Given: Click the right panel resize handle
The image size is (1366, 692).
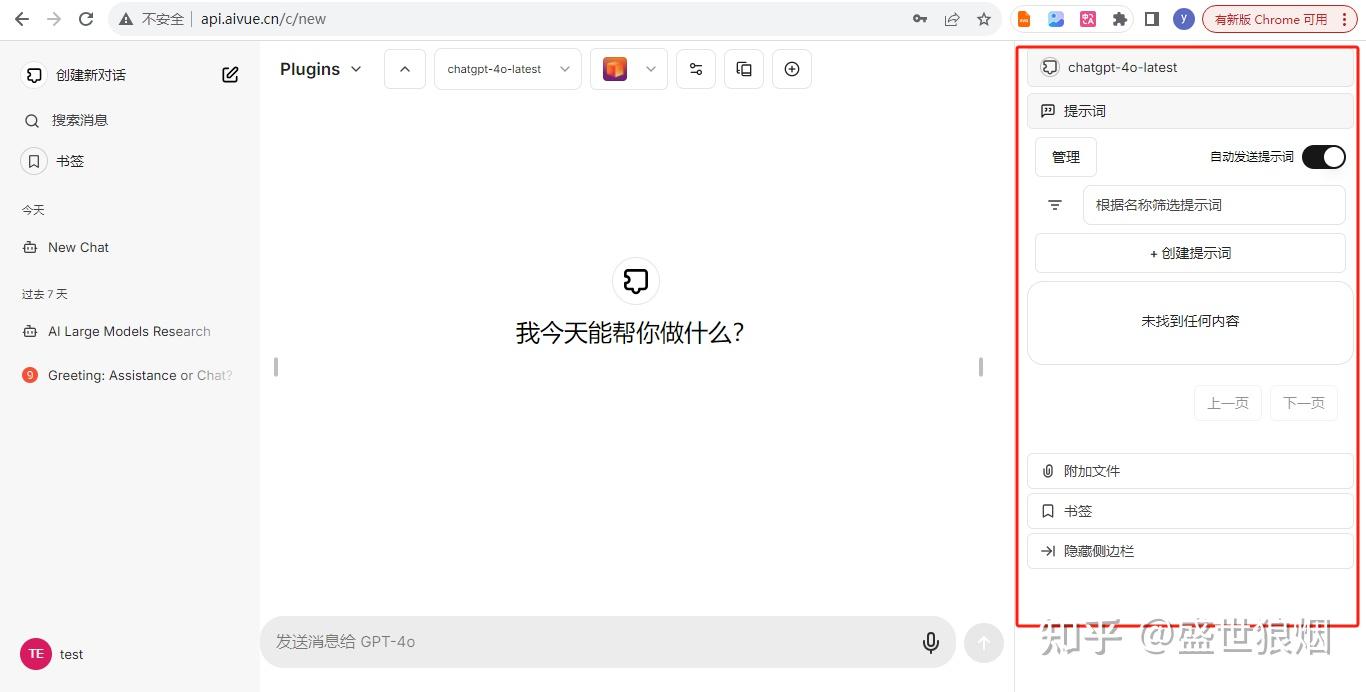Looking at the screenshot, I should [x=981, y=367].
